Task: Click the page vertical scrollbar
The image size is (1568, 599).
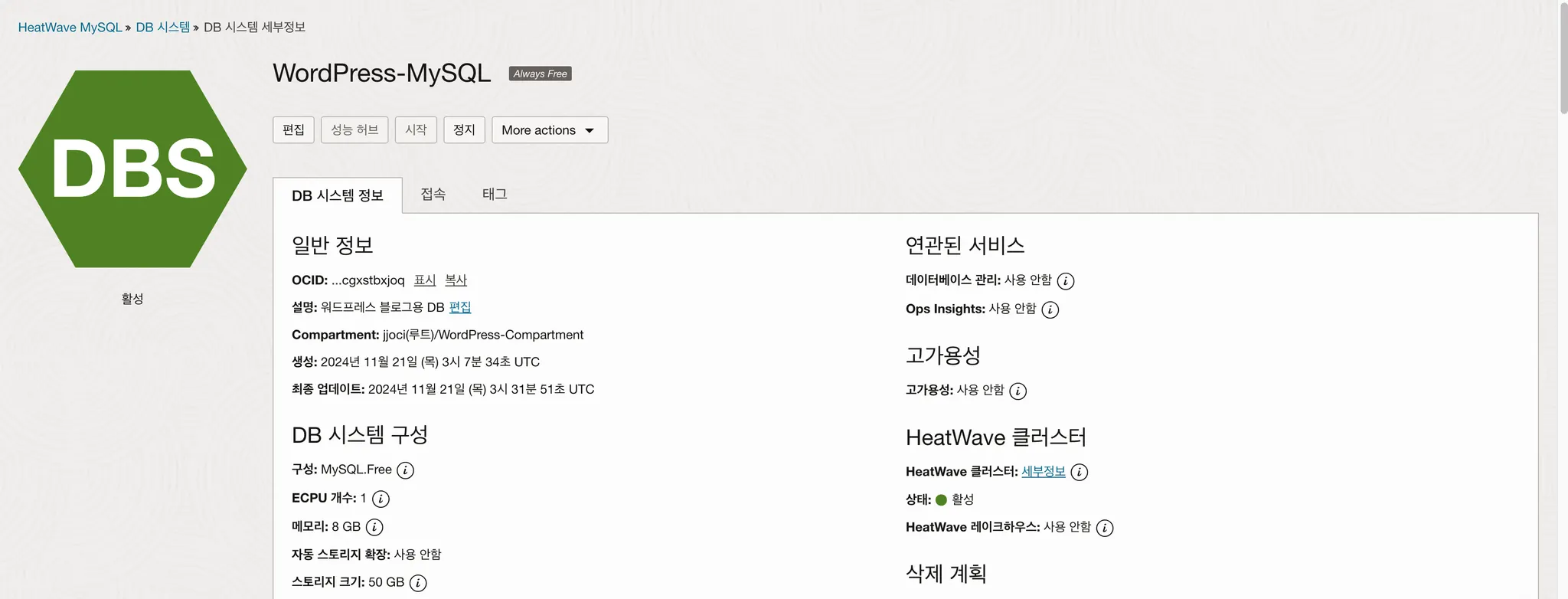Action: pos(1563,58)
